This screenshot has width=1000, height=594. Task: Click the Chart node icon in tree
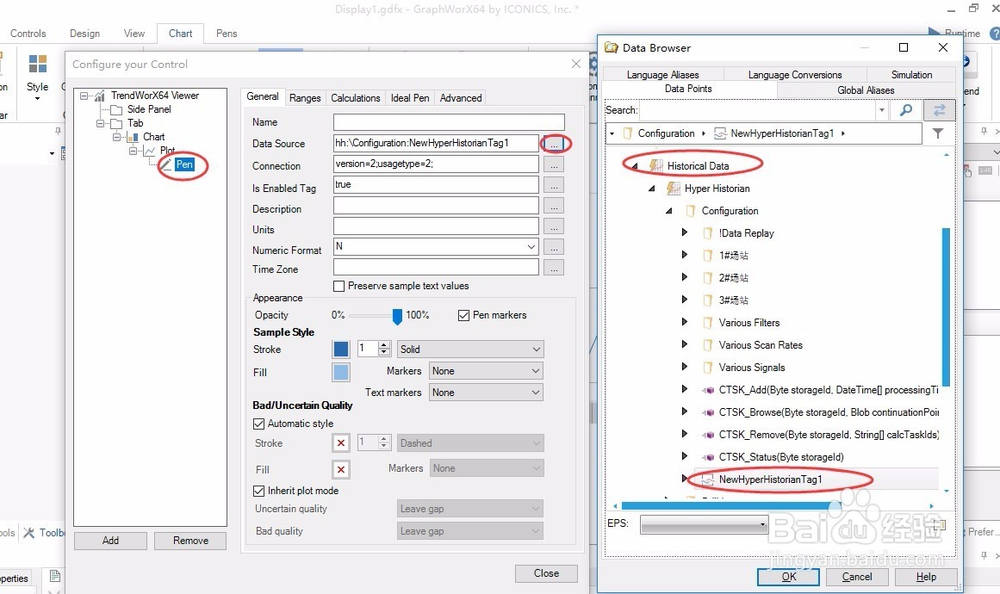133,137
